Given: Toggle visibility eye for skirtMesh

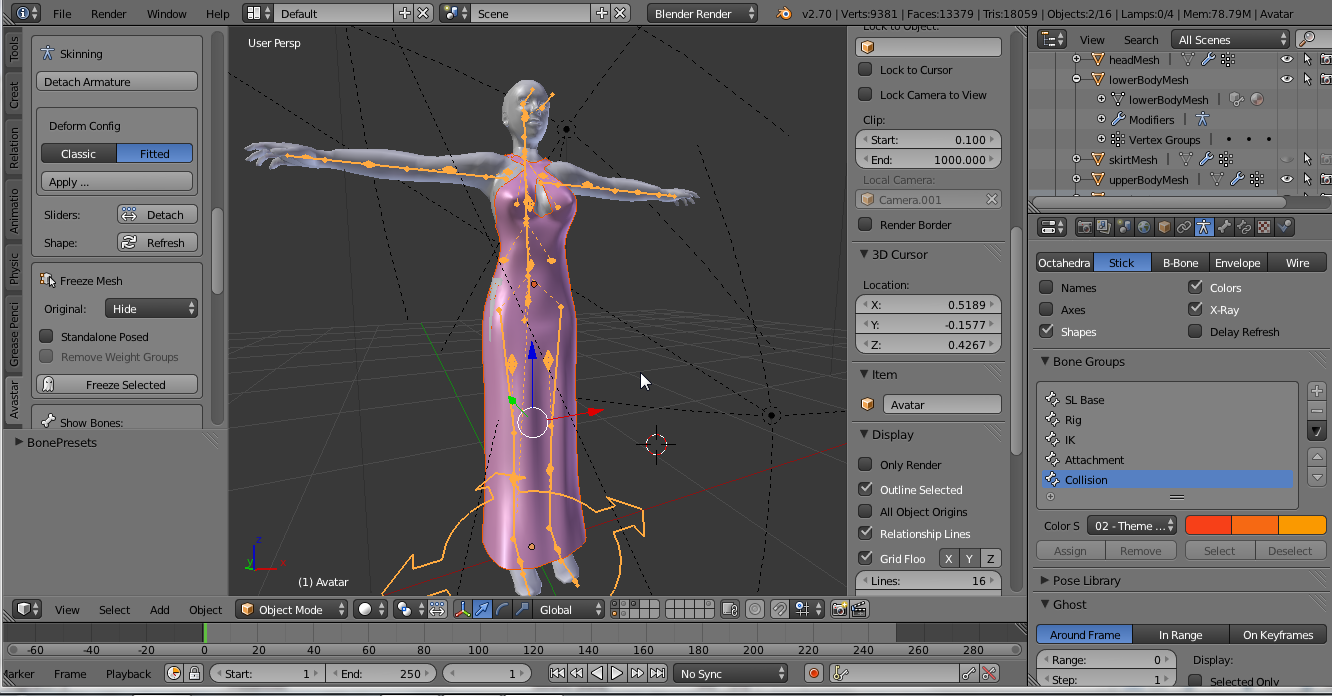Looking at the screenshot, I should (x=1287, y=159).
